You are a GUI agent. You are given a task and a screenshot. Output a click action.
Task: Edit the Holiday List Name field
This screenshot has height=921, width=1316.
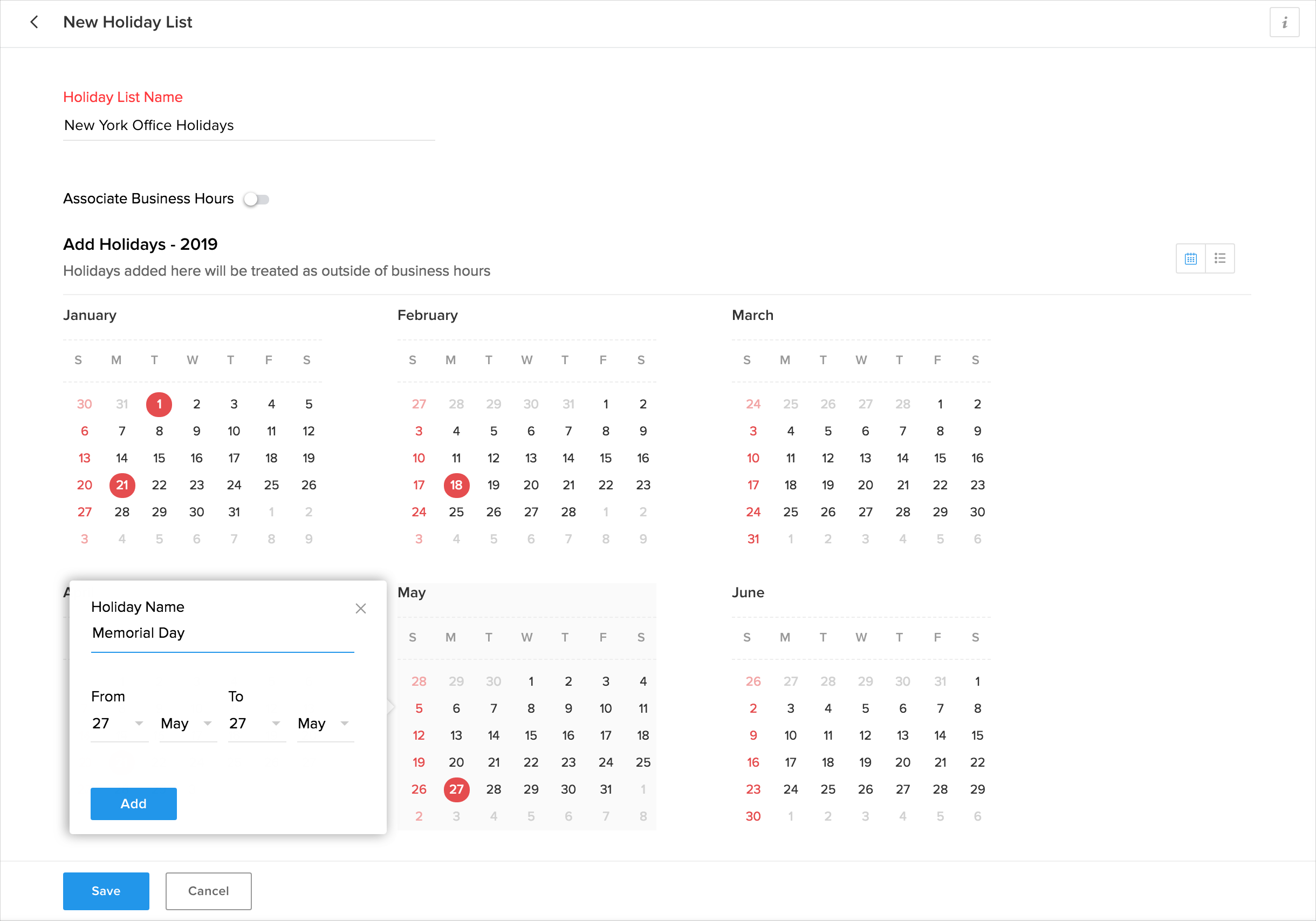[x=248, y=126]
